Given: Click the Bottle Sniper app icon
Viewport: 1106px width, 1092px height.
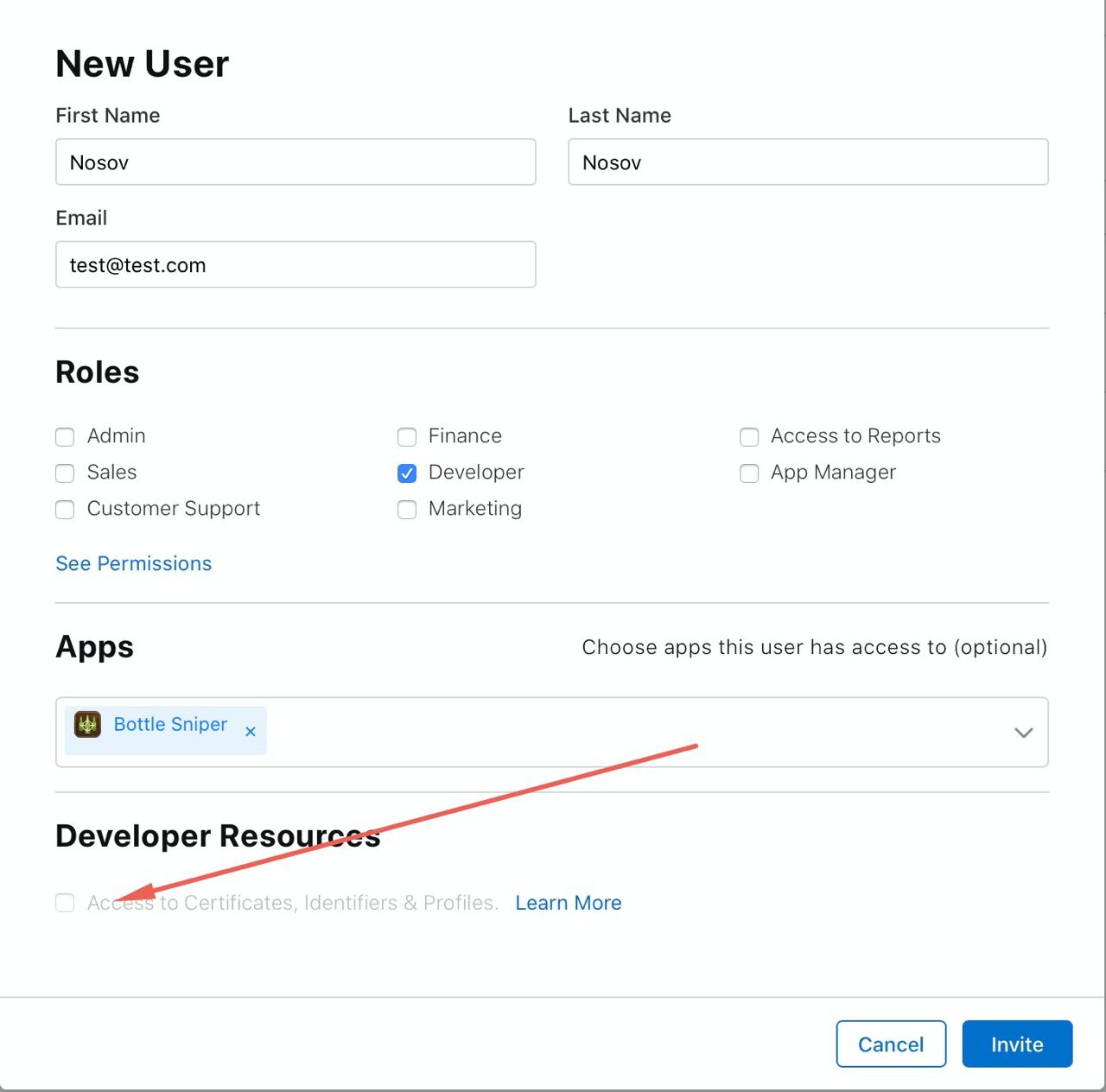Looking at the screenshot, I should coord(87,724).
